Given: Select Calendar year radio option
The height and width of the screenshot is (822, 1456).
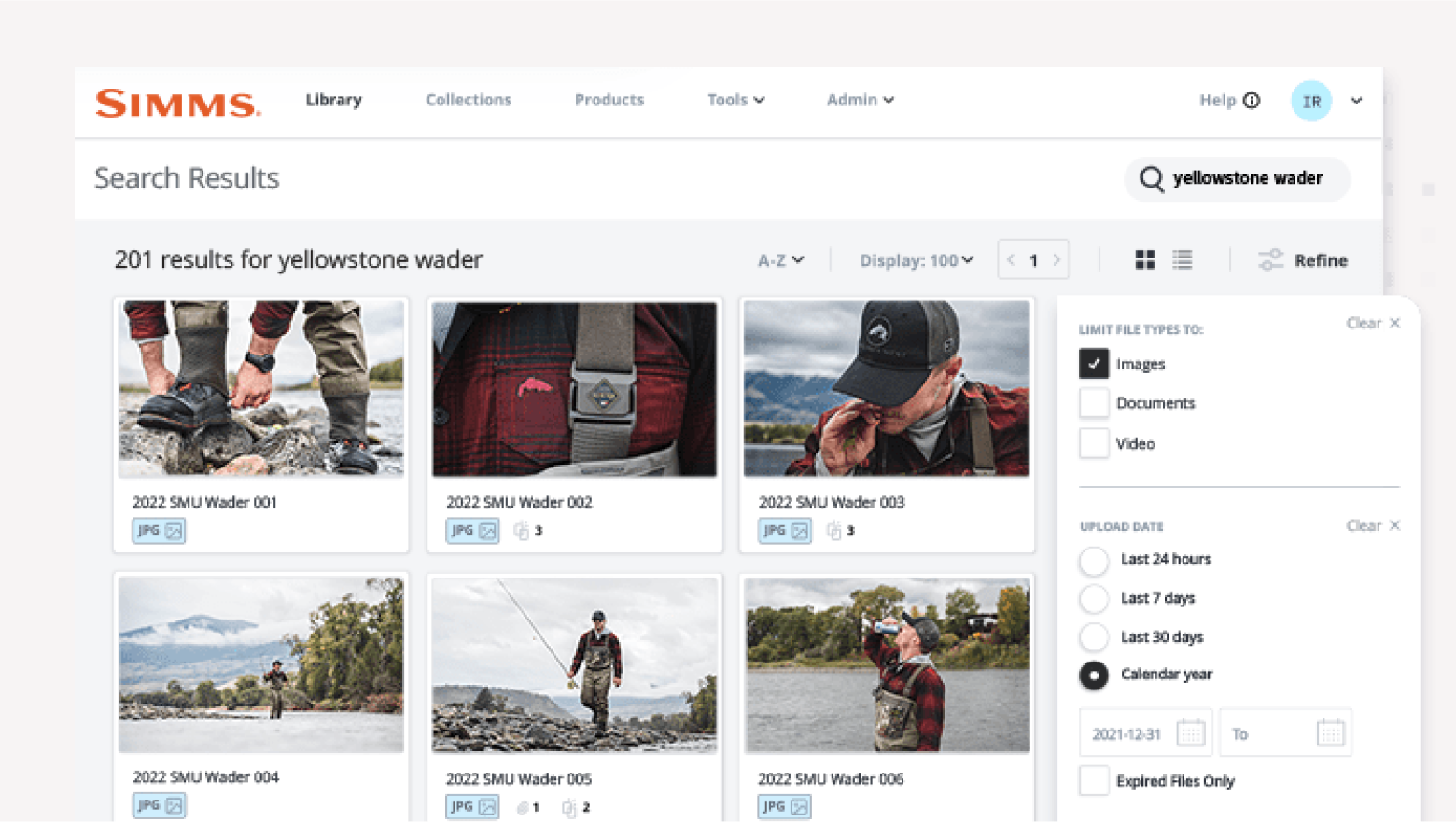Looking at the screenshot, I should (1094, 675).
